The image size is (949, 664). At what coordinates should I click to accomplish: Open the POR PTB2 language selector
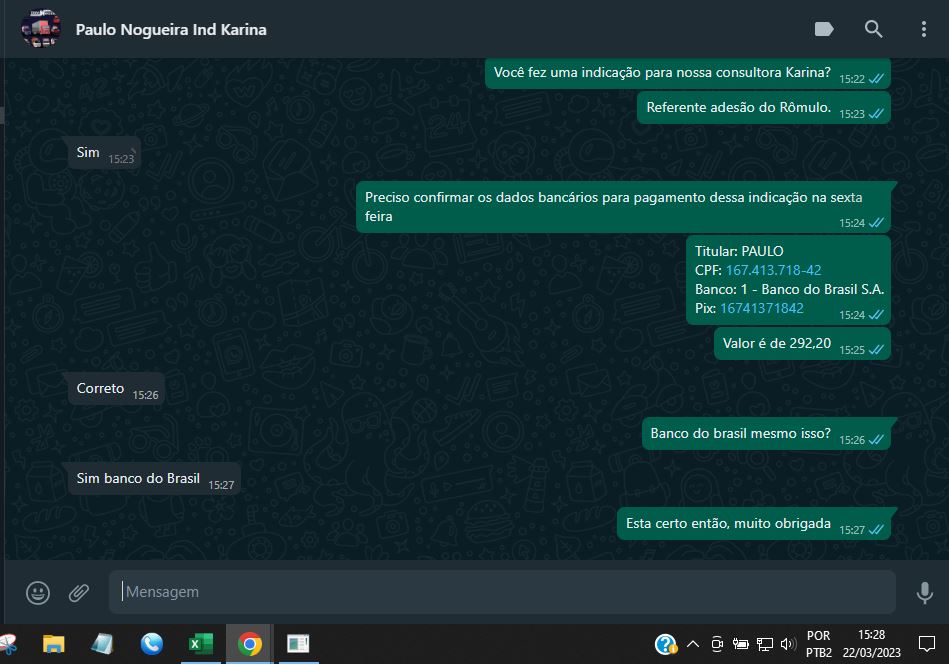818,644
